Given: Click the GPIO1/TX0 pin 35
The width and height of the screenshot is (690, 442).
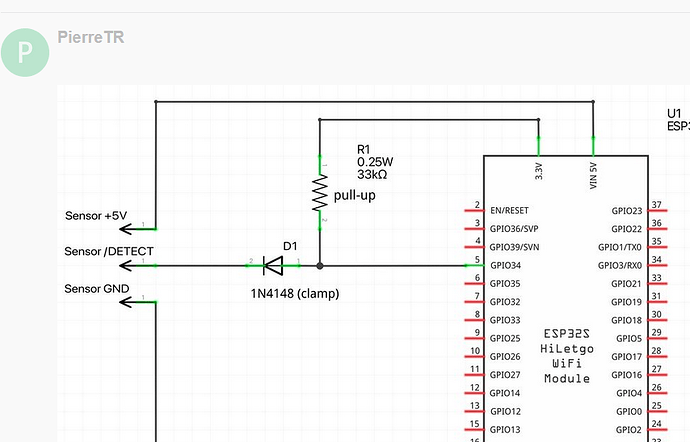Looking at the screenshot, I should (658, 247).
